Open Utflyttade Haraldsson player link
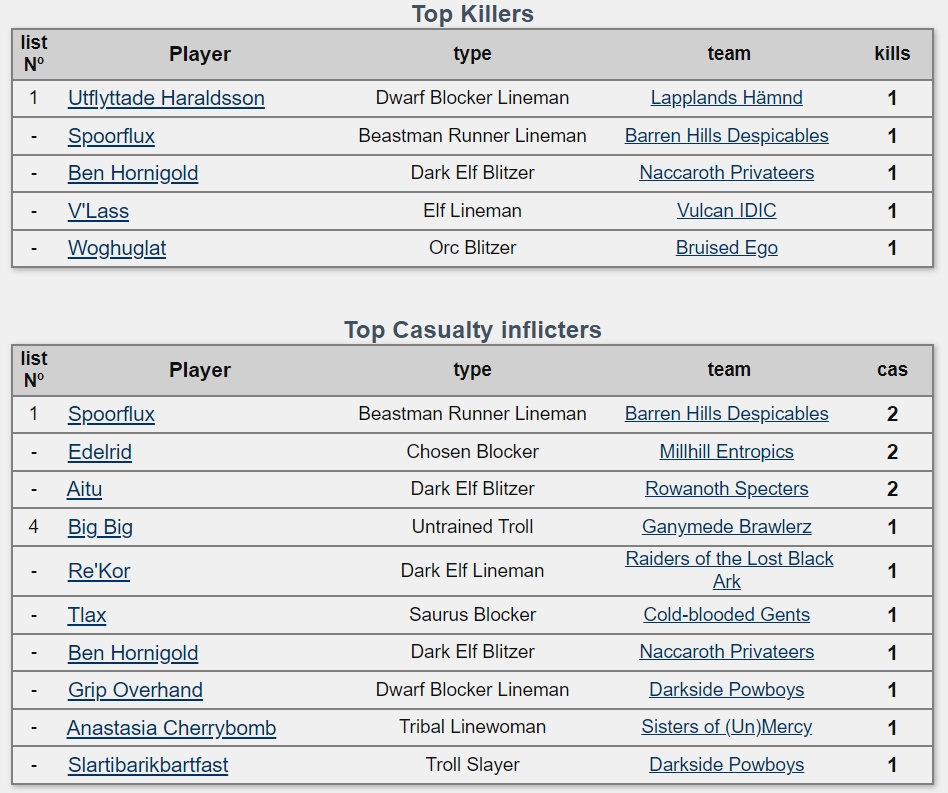The image size is (948, 793). (166, 98)
